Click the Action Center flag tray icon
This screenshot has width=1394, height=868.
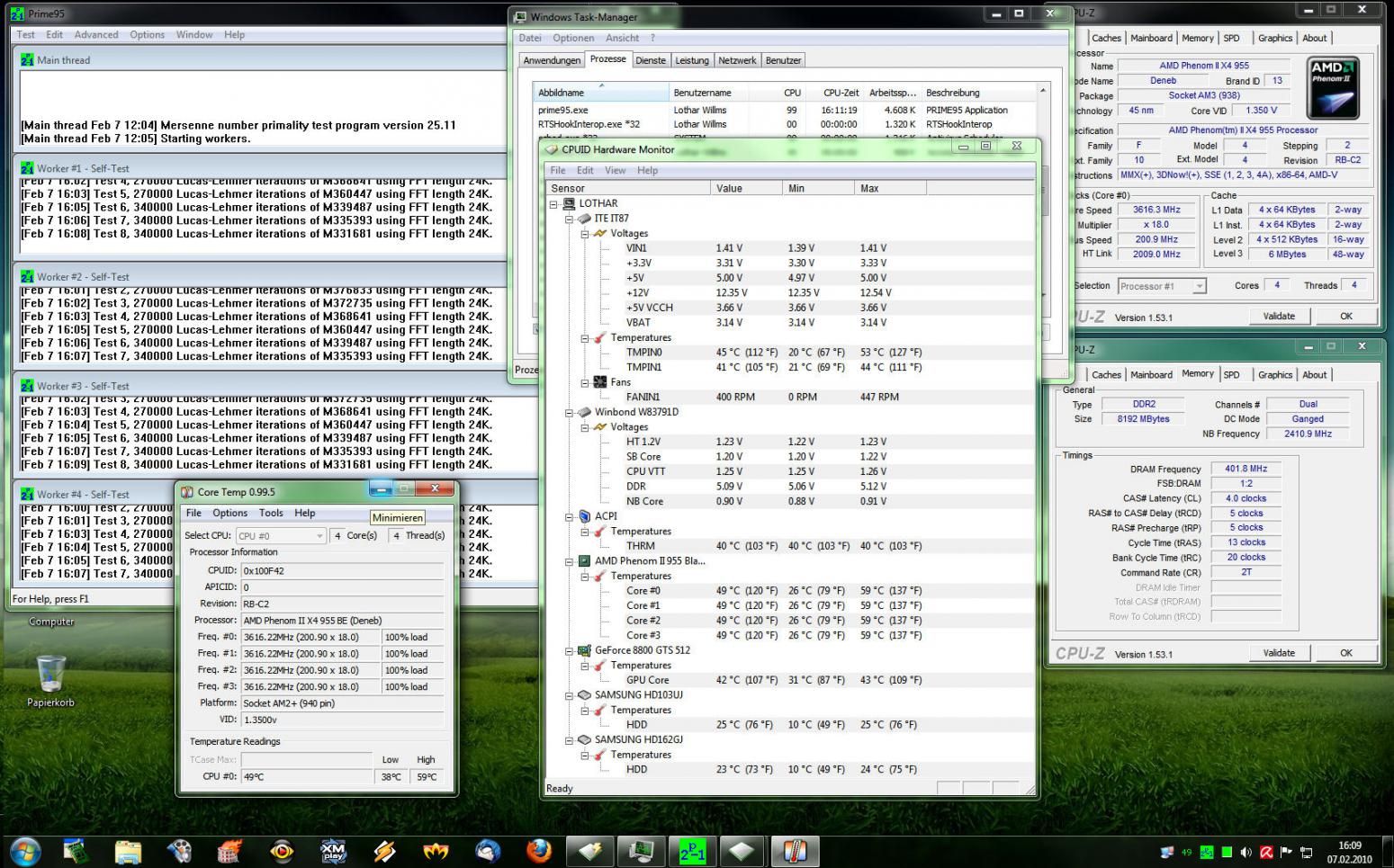1286,852
